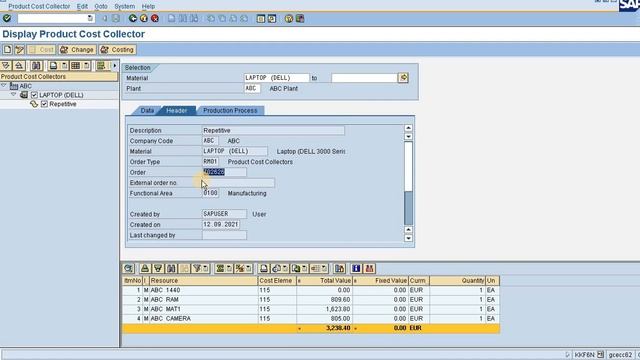
Task: Click Material from field LAPTOP (DELL)
Action: [277, 78]
